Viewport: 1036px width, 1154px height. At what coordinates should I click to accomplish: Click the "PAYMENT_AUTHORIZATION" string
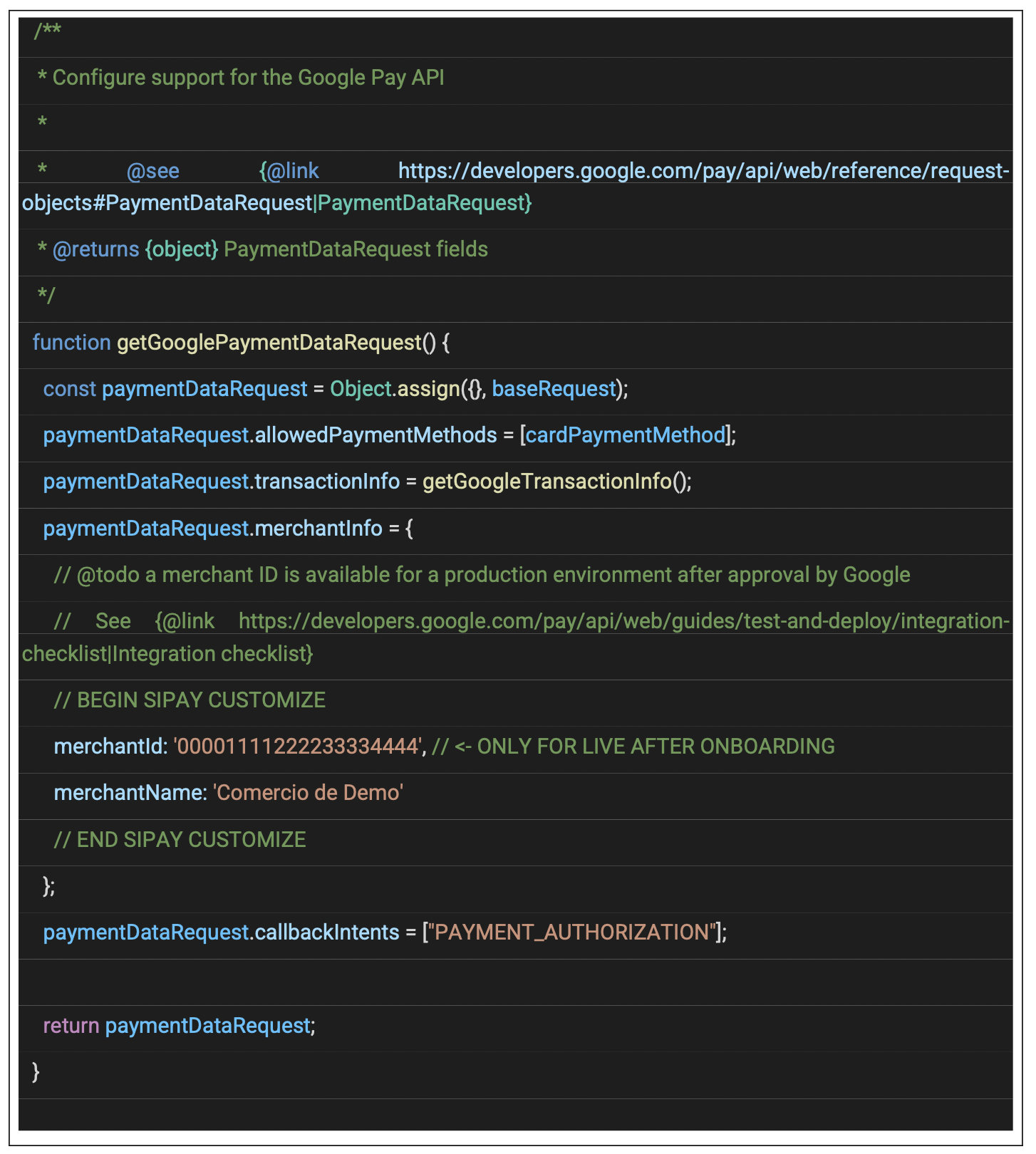point(573,932)
